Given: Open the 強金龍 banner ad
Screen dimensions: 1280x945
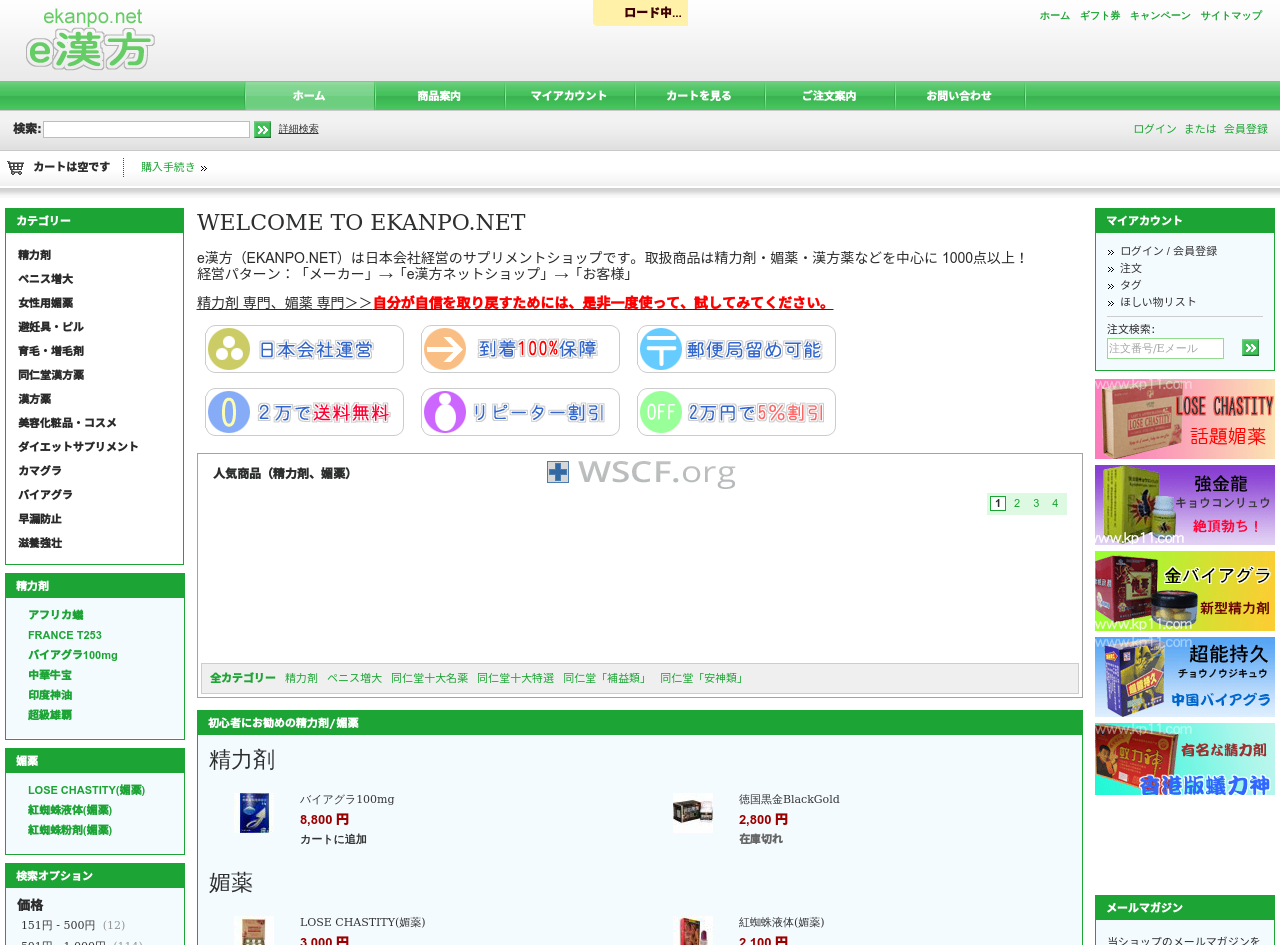Looking at the screenshot, I should pos(1185,505).
